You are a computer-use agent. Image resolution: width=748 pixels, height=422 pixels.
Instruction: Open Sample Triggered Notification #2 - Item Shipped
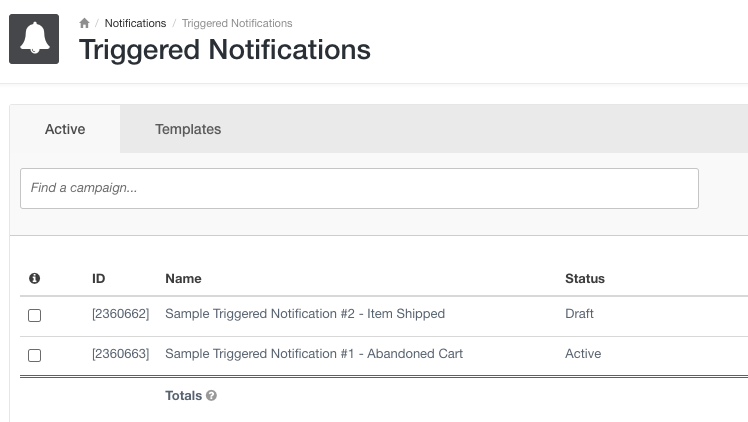tap(305, 314)
